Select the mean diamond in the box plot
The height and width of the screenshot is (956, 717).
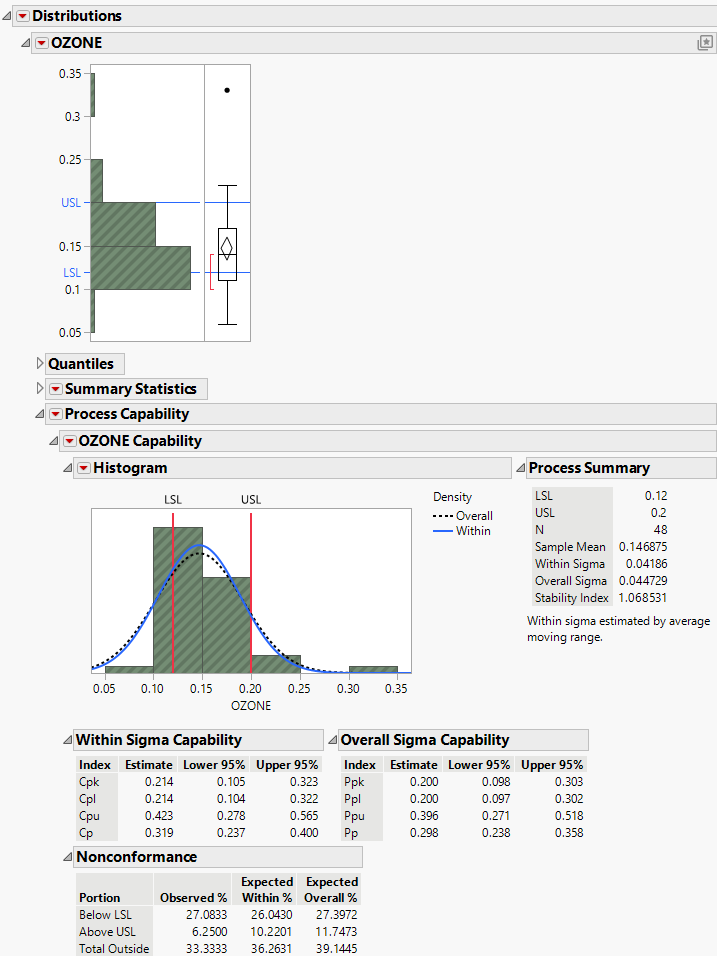(x=227, y=246)
